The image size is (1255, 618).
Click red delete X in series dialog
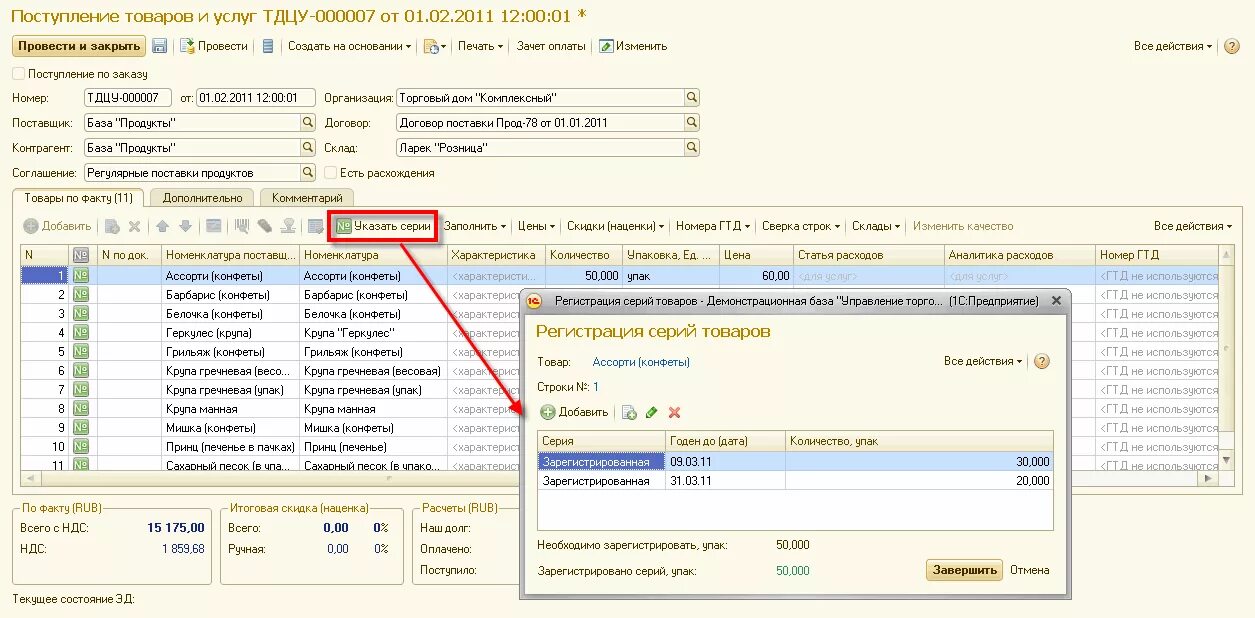click(674, 412)
